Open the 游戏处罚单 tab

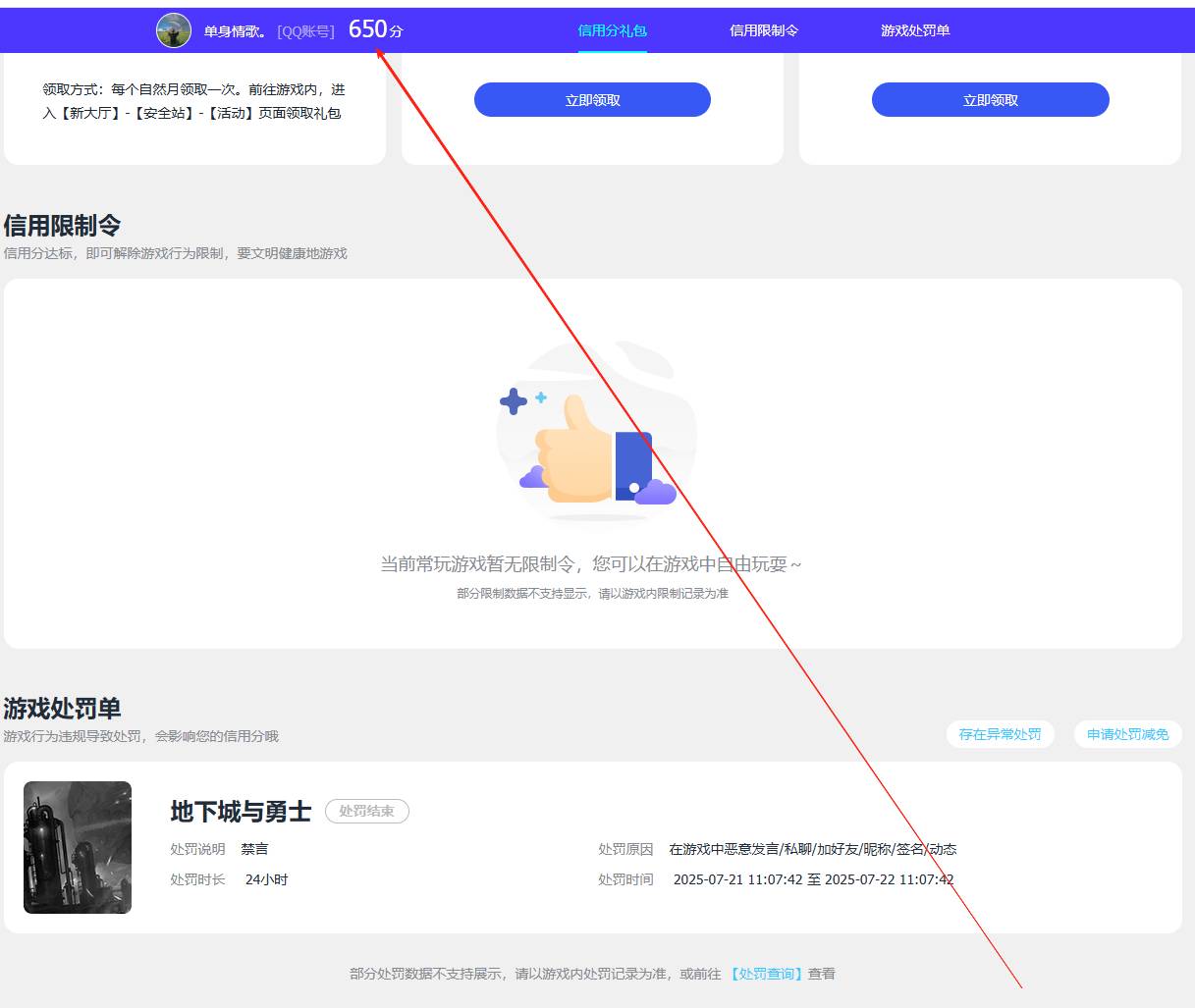point(914,29)
